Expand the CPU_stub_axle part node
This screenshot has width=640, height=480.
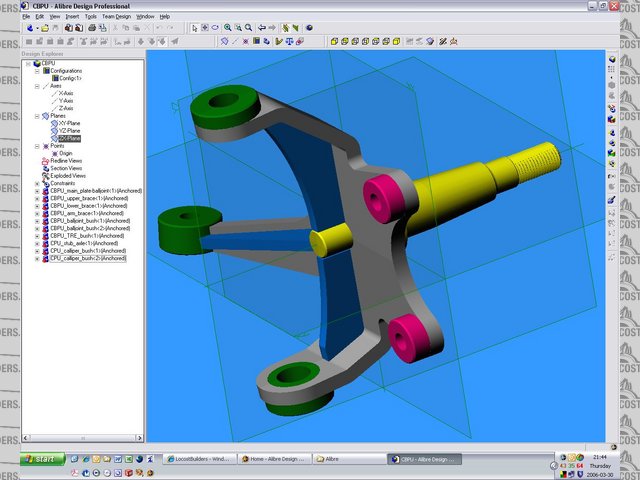37,243
